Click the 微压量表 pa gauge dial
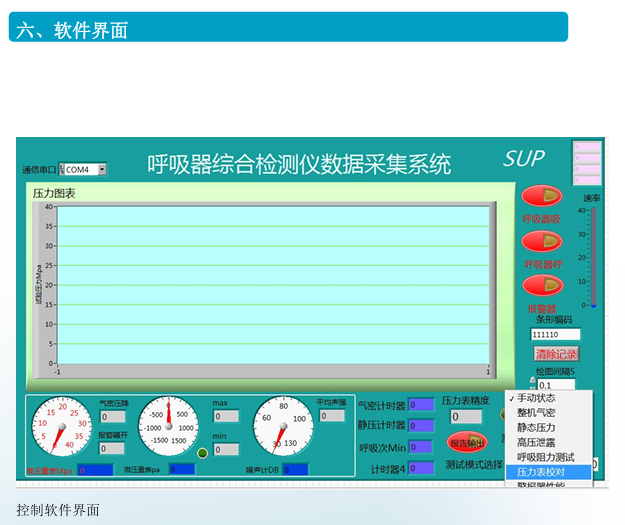625x525 pixels. tap(168, 428)
